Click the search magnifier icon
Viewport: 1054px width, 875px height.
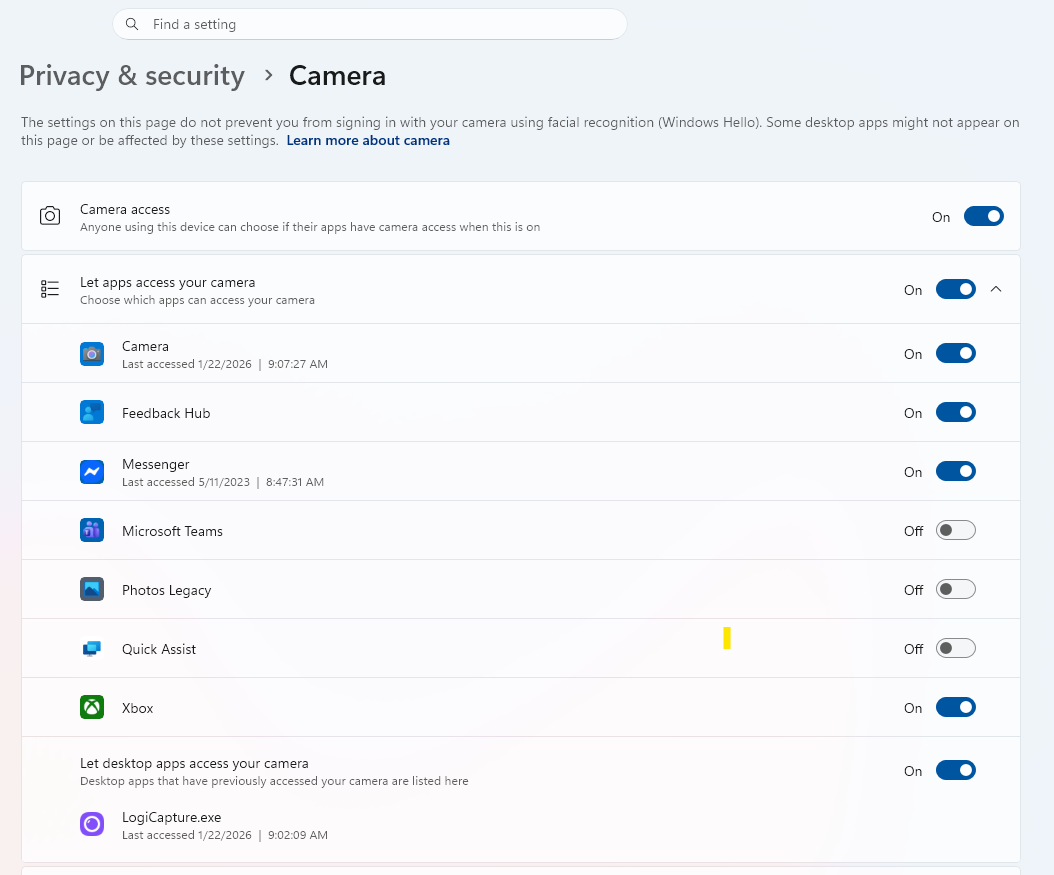pyautogui.click(x=132, y=24)
